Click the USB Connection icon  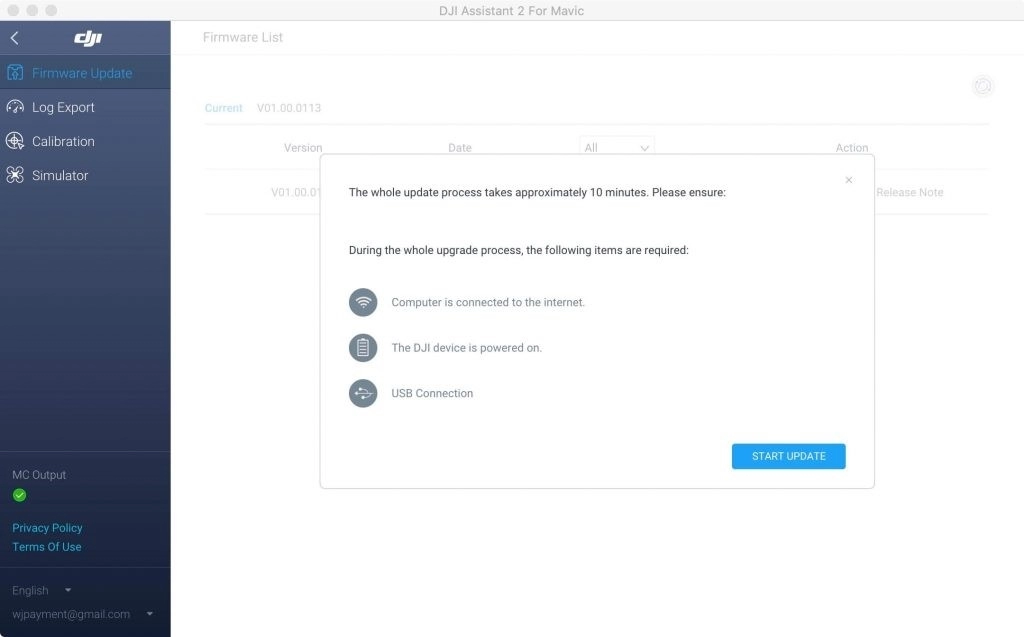363,393
